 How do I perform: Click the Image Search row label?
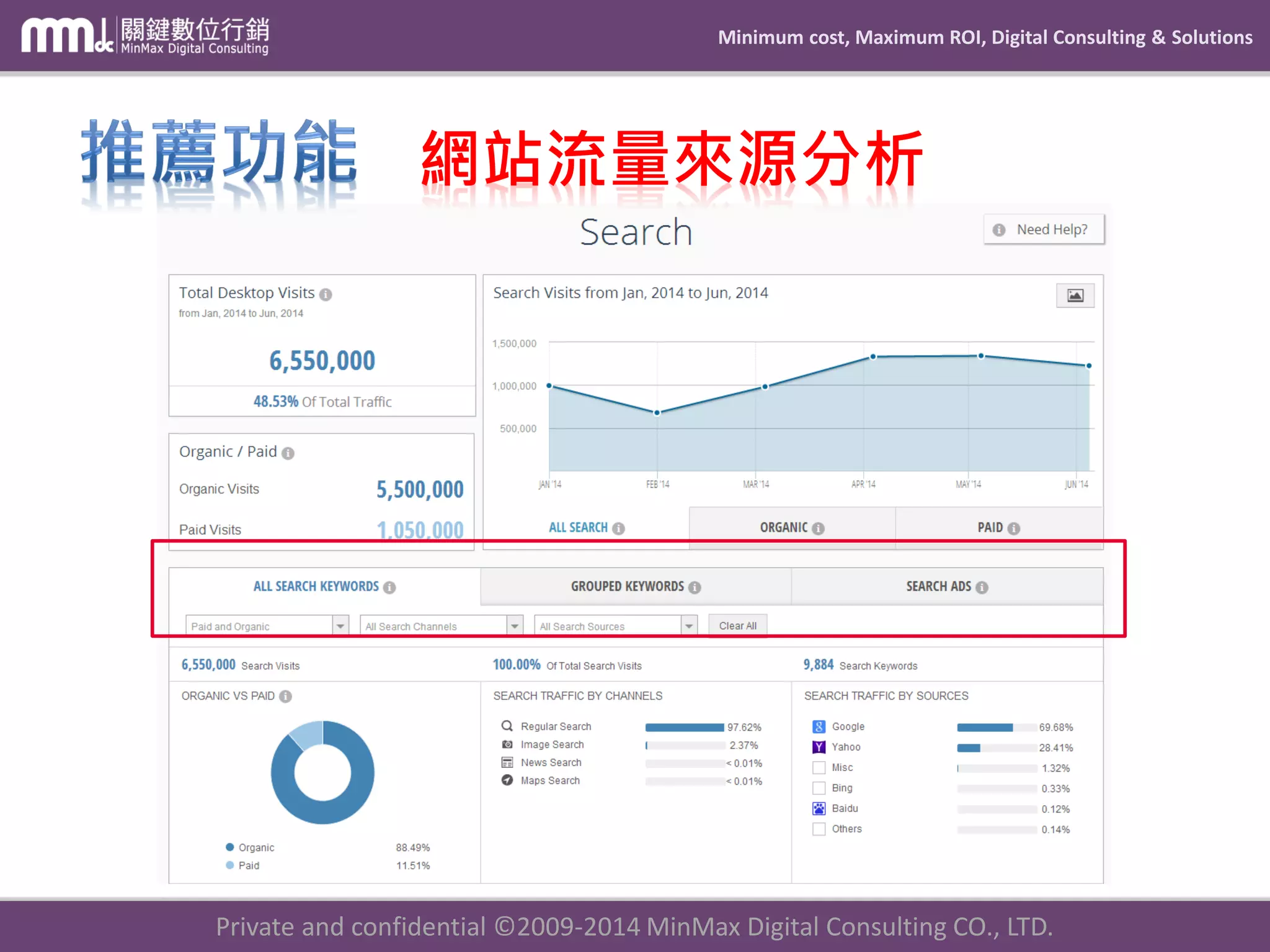[552, 744]
